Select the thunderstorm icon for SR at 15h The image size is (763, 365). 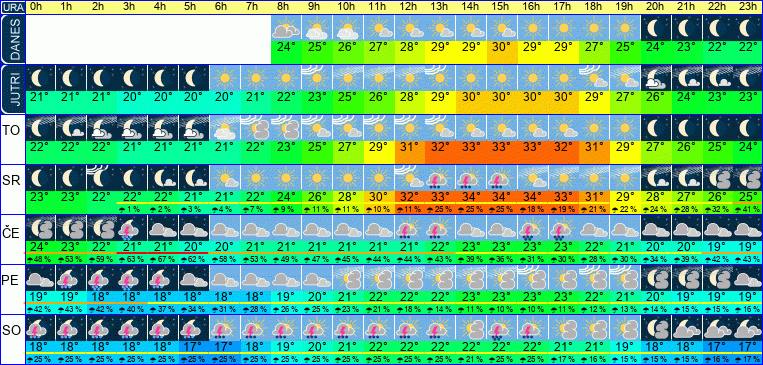502,178
